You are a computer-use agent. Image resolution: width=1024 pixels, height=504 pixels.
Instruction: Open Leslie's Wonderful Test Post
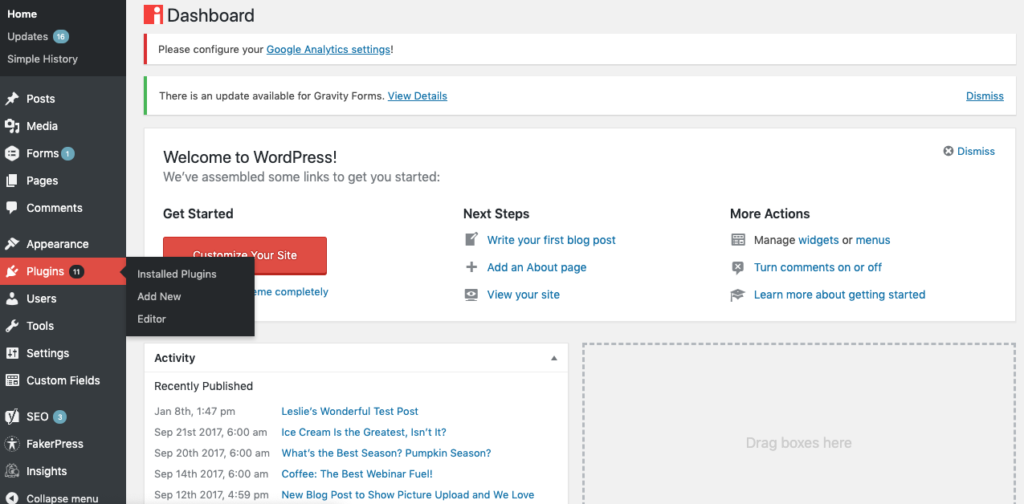pyautogui.click(x=350, y=411)
